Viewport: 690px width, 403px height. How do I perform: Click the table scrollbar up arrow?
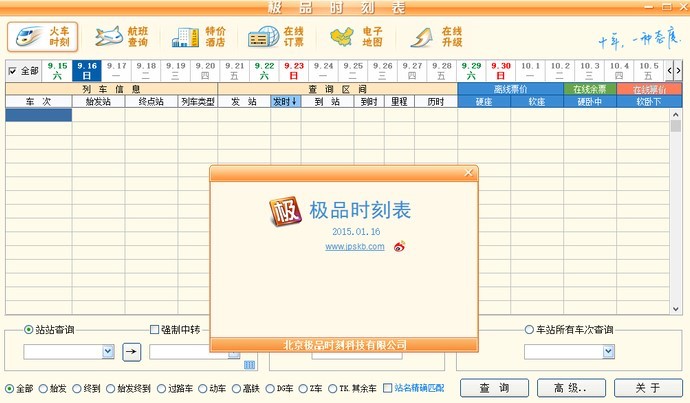675,114
